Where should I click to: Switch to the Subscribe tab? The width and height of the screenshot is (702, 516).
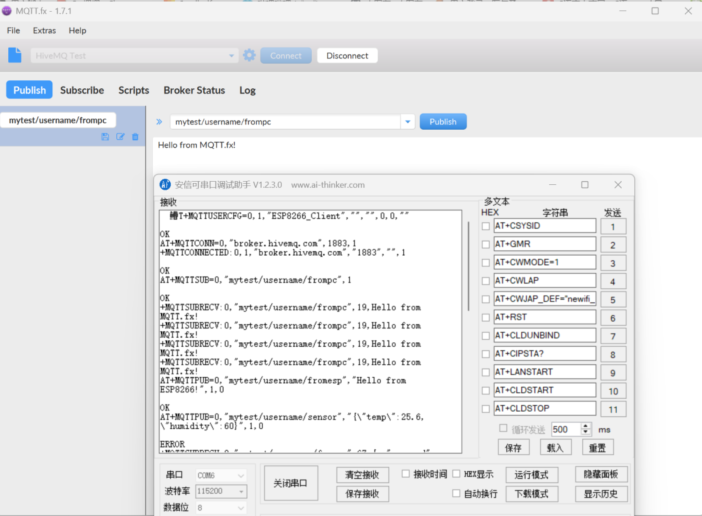tap(82, 90)
